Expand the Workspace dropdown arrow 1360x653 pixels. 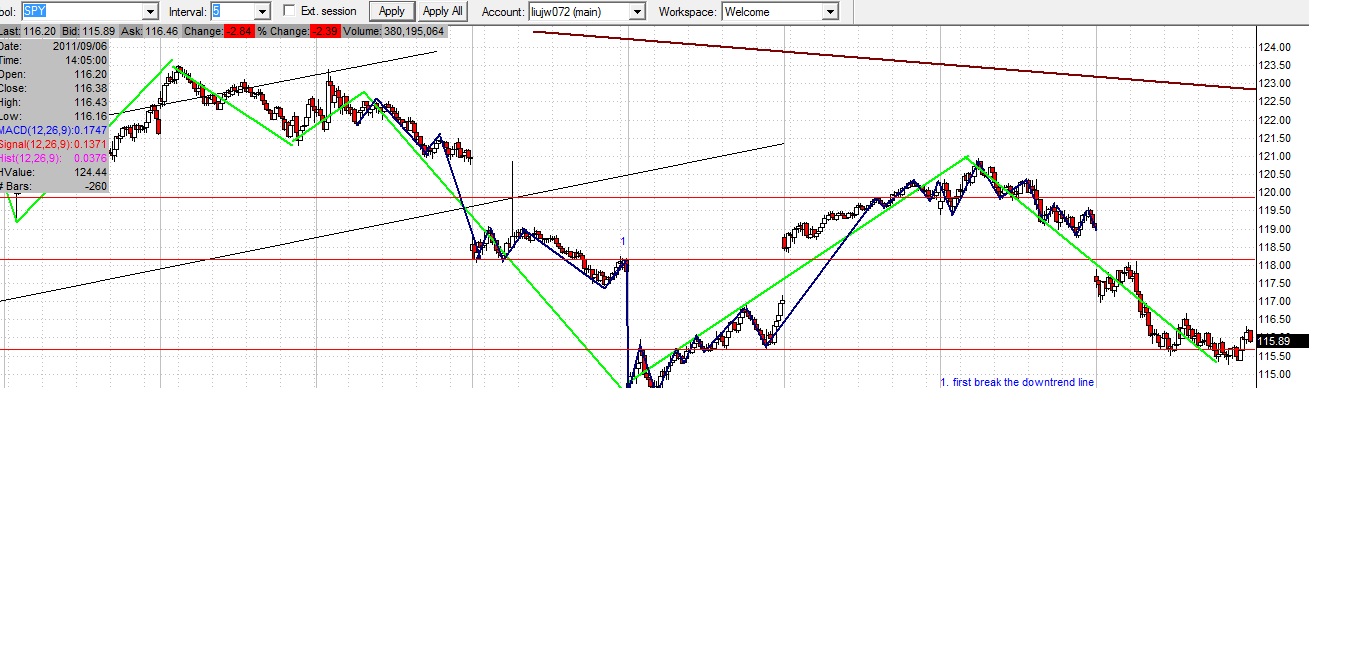[x=830, y=11]
